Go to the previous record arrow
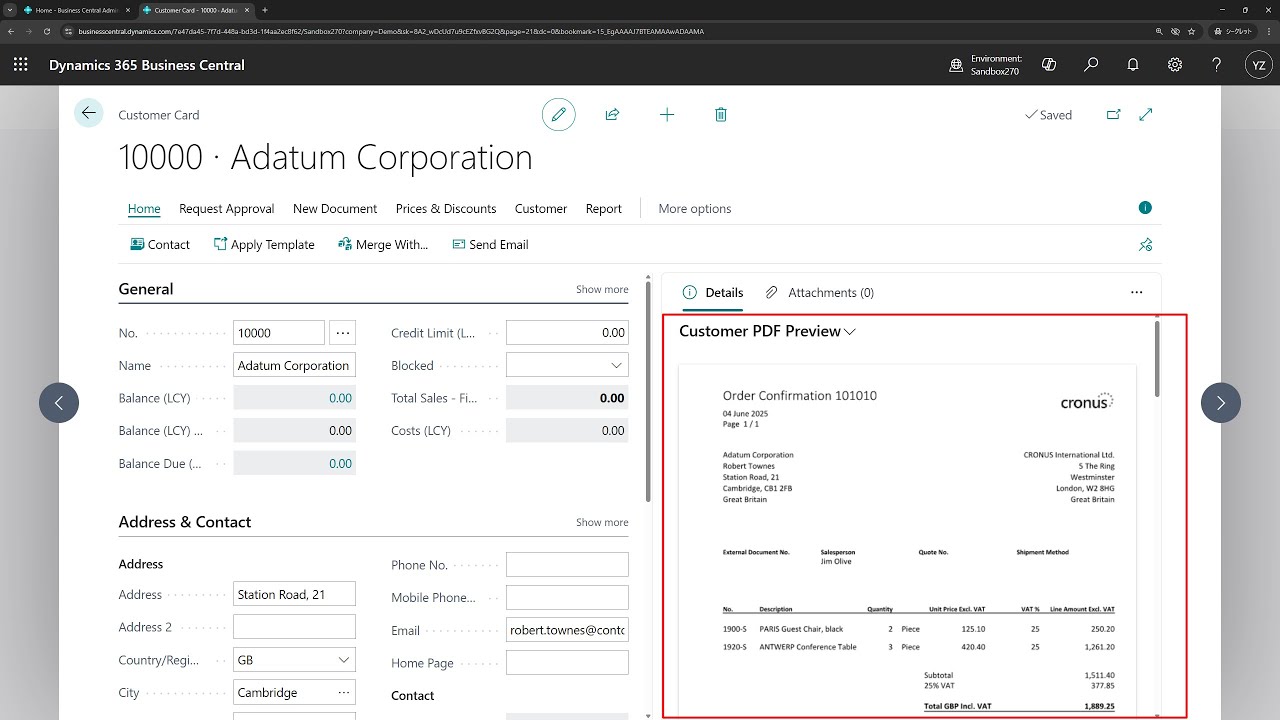Image resolution: width=1280 pixels, height=720 pixels. pos(59,403)
